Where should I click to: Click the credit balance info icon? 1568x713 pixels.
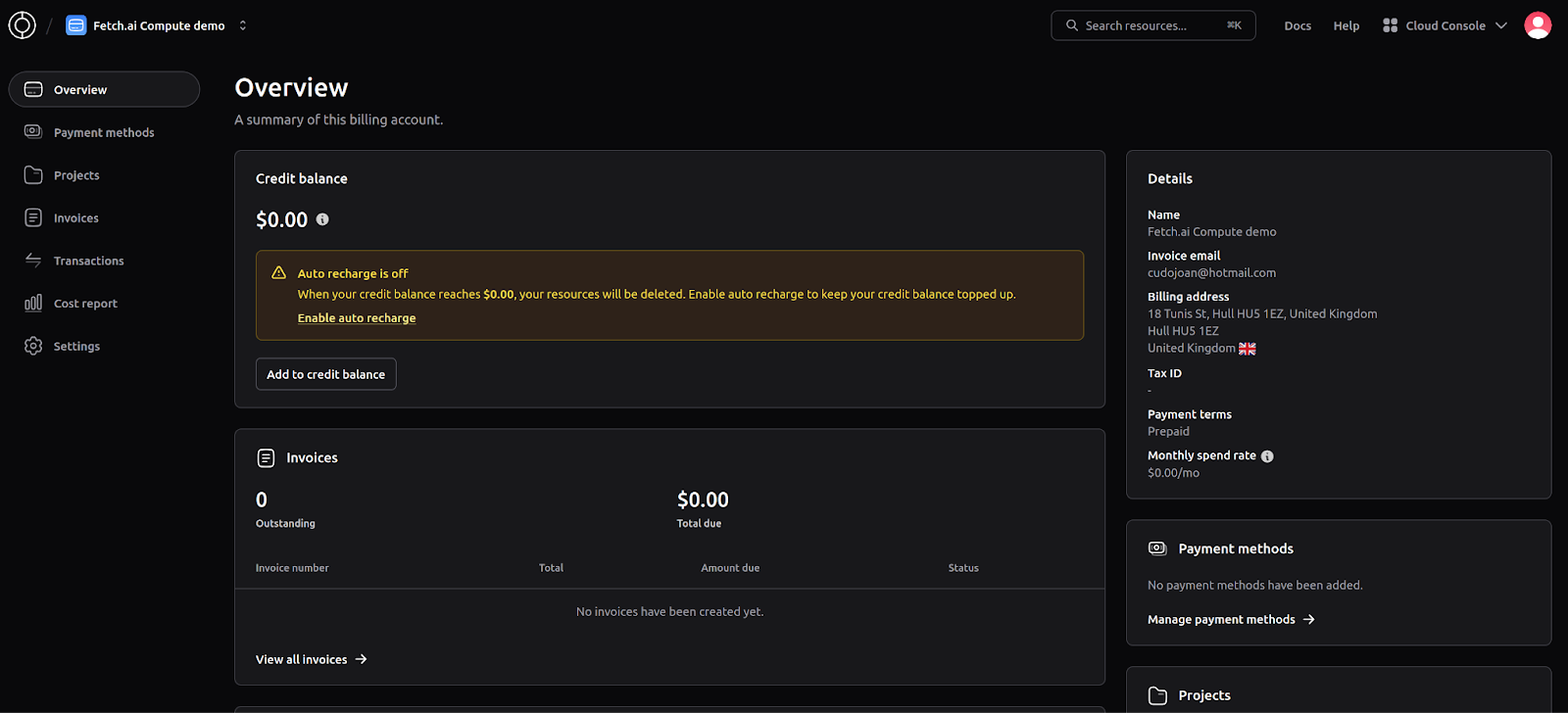click(x=322, y=219)
